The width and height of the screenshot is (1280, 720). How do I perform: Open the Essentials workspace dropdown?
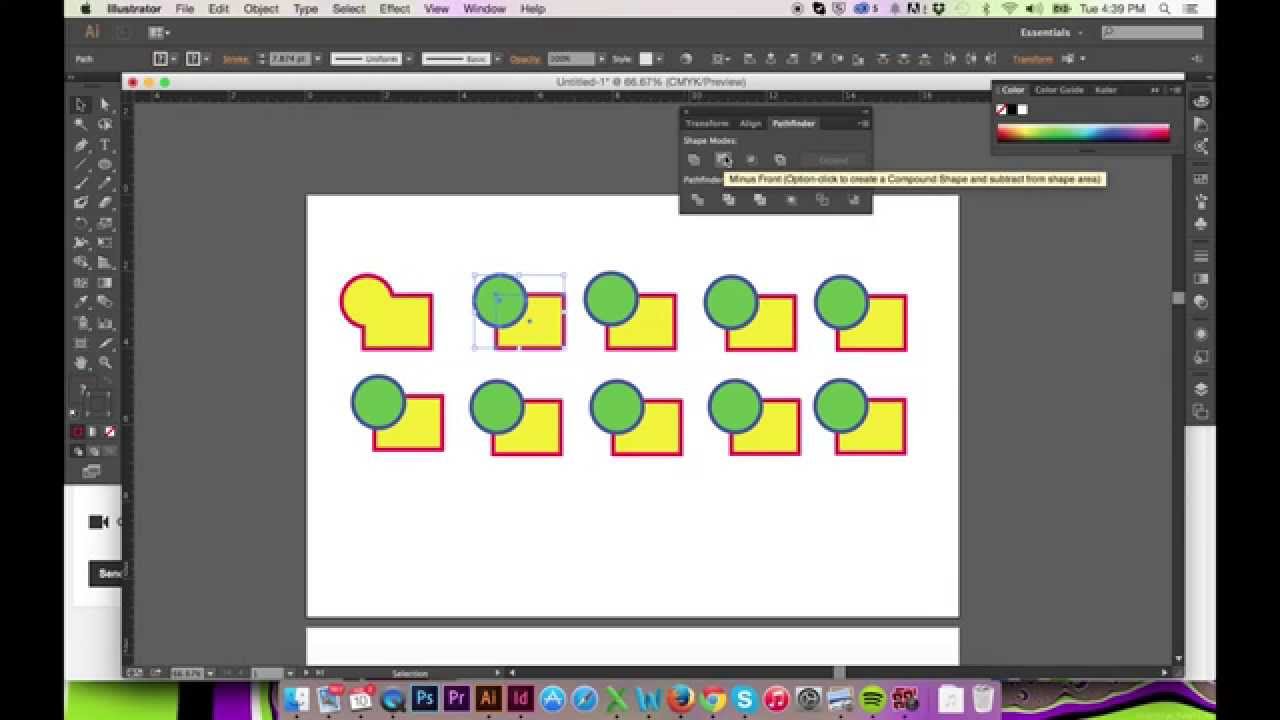pyautogui.click(x=1050, y=33)
